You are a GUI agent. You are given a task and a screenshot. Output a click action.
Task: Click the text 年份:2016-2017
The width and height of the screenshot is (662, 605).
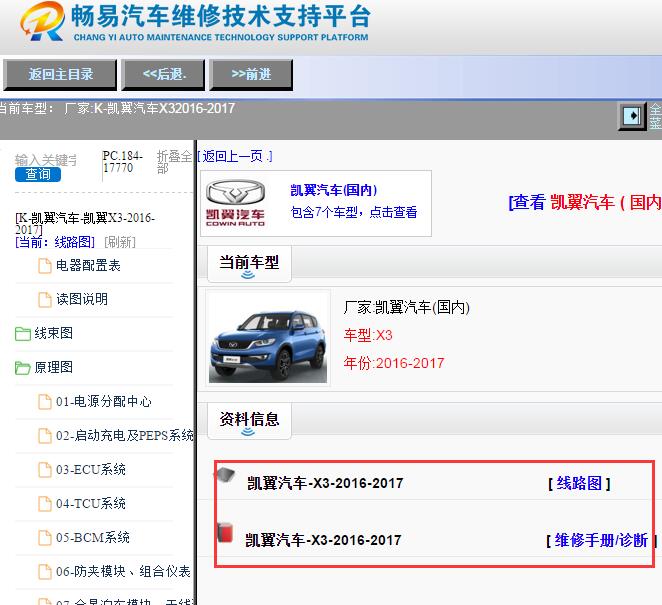coord(394,363)
